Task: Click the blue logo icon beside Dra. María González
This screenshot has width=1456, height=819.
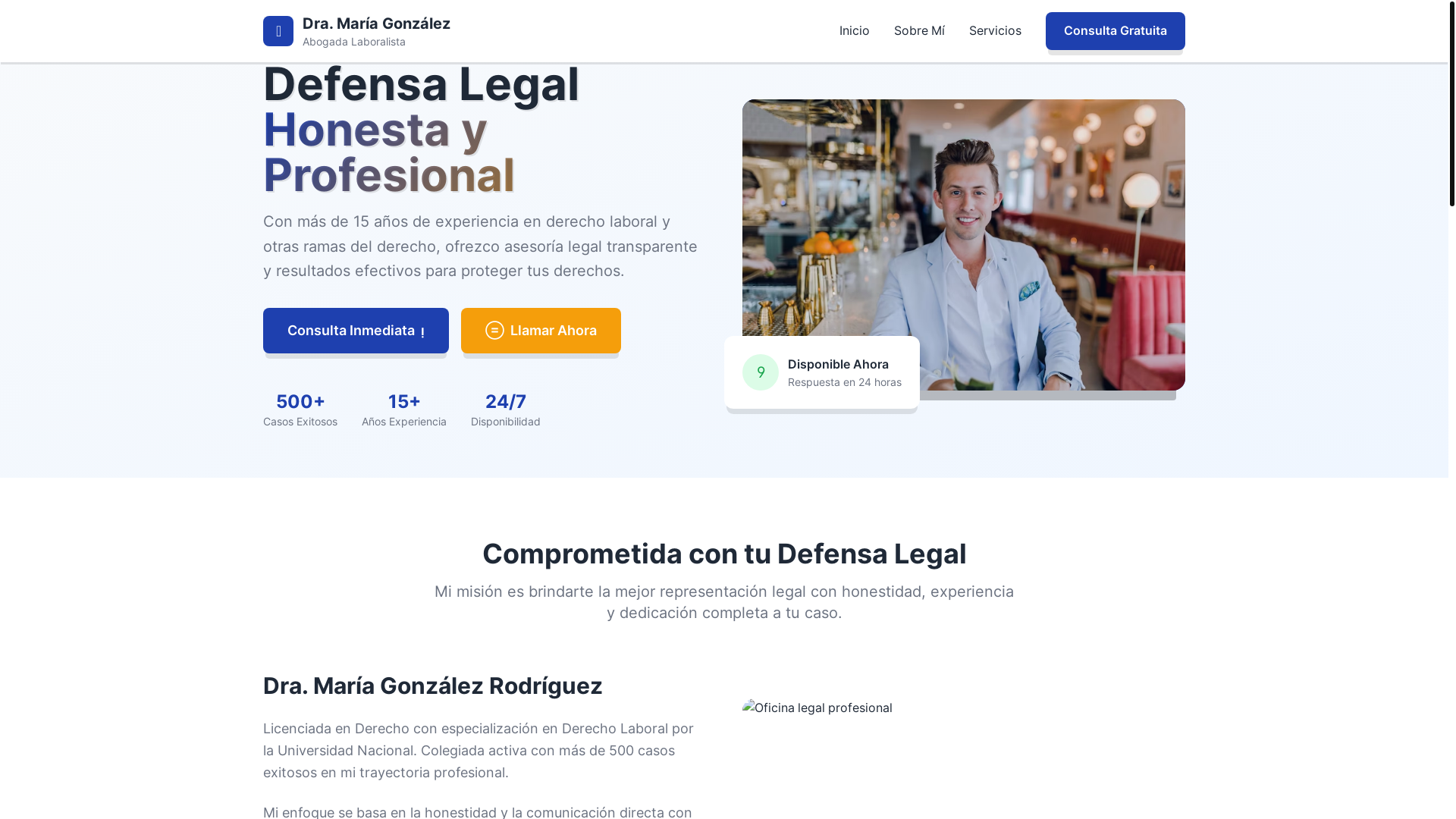Action: (278, 31)
